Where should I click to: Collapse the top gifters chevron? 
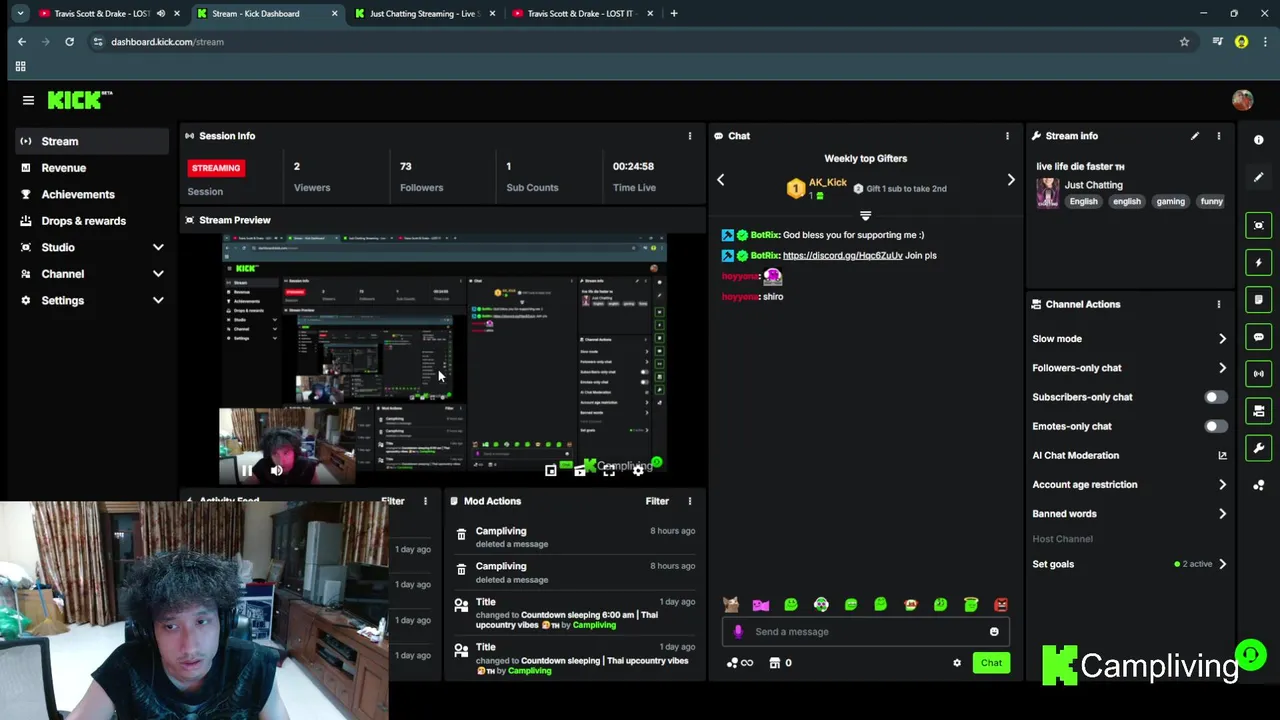coord(866,215)
